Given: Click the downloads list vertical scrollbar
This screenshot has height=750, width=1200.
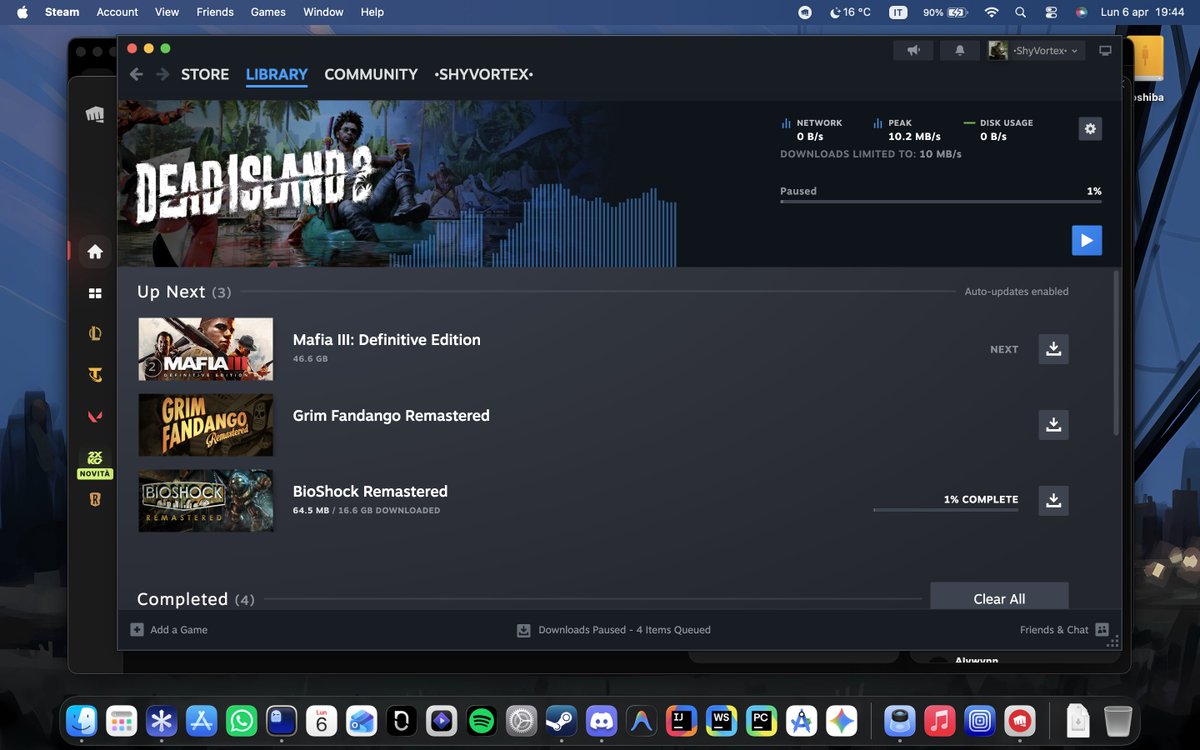Looking at the screenshot, I should pos(1116,352).
